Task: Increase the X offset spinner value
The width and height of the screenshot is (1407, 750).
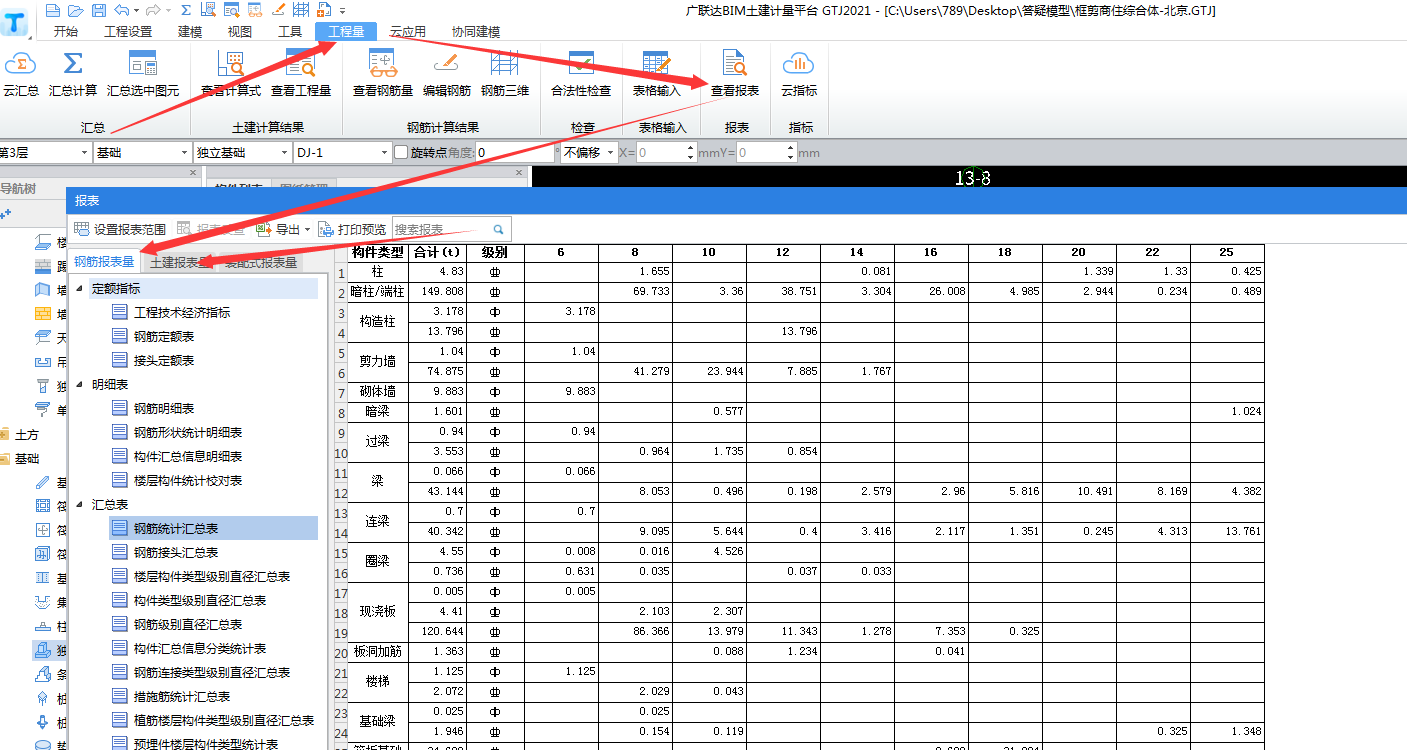Action: (690, 148)
